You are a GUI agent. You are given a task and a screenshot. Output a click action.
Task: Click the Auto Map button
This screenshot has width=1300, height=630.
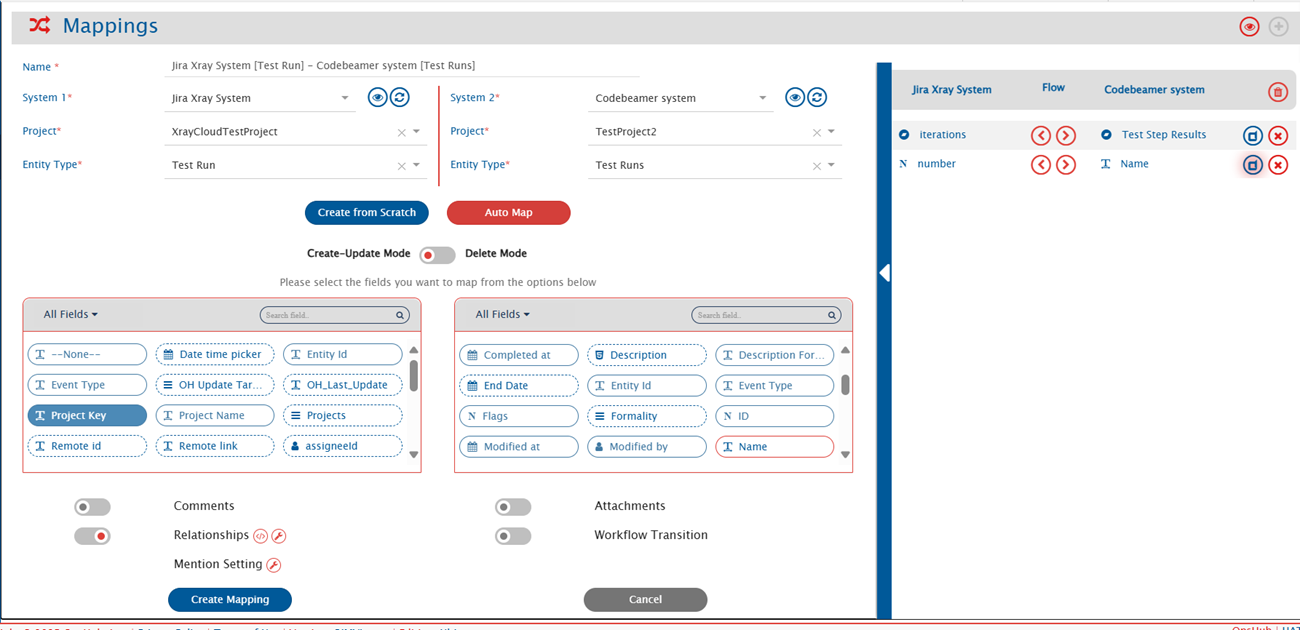508,212
